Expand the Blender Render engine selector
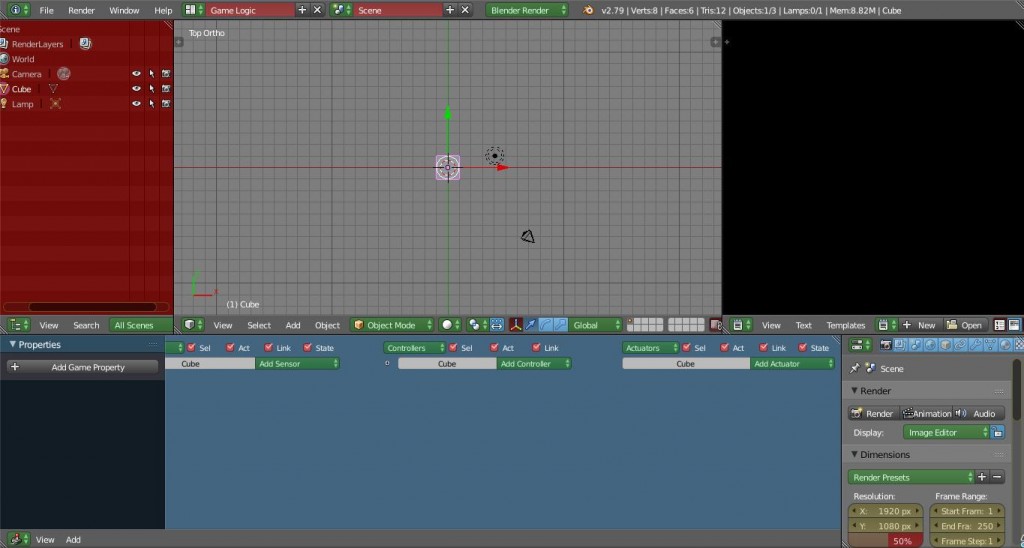Image resolution: width=1024 pixels, height=548 pixels. click(527, 10)
